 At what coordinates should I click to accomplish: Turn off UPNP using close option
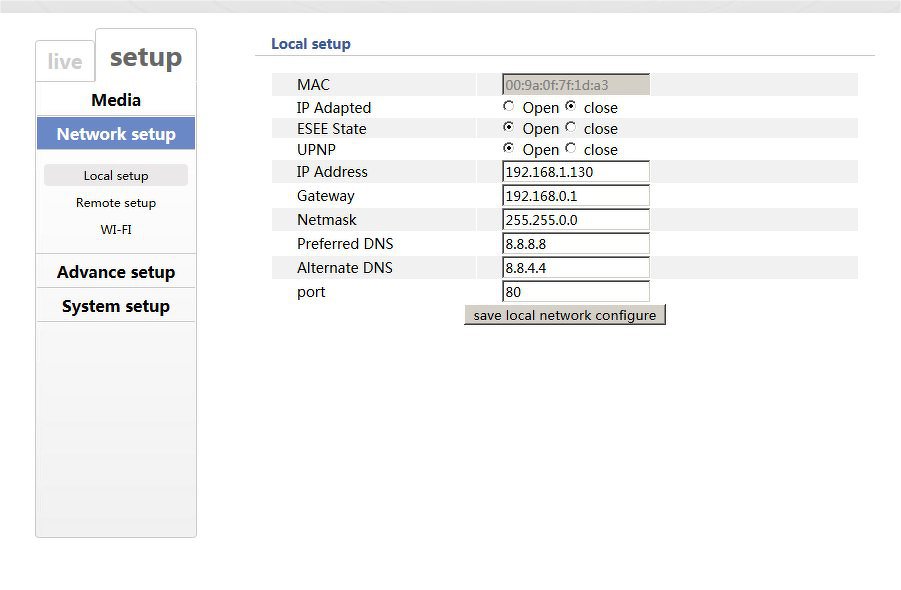click(x=571, y=148)
